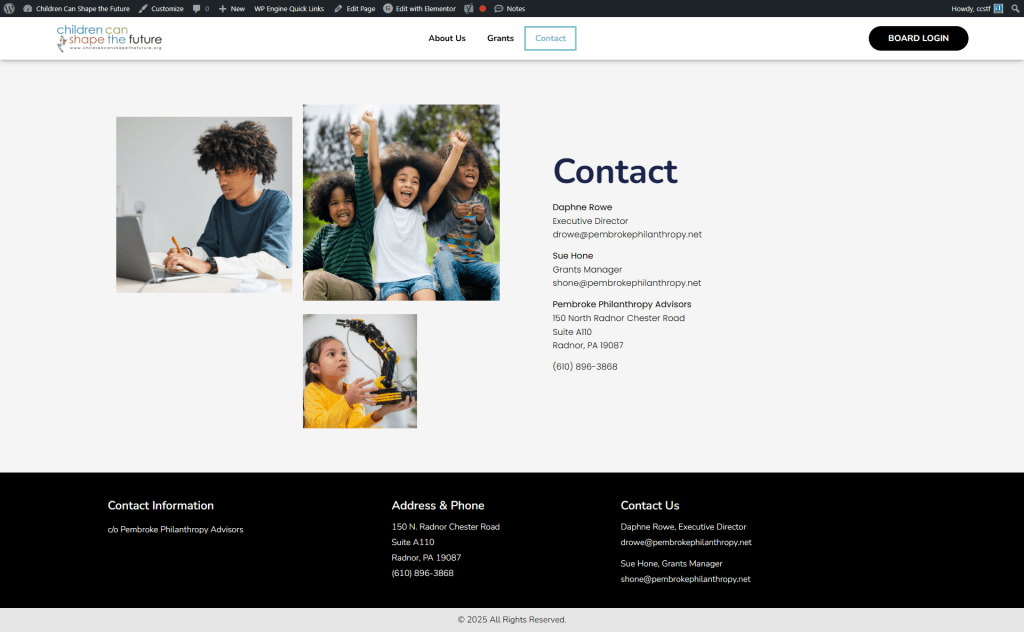
Task: Select the Contact nav tab
Action: pyautogui.click(x=551, y=38)
